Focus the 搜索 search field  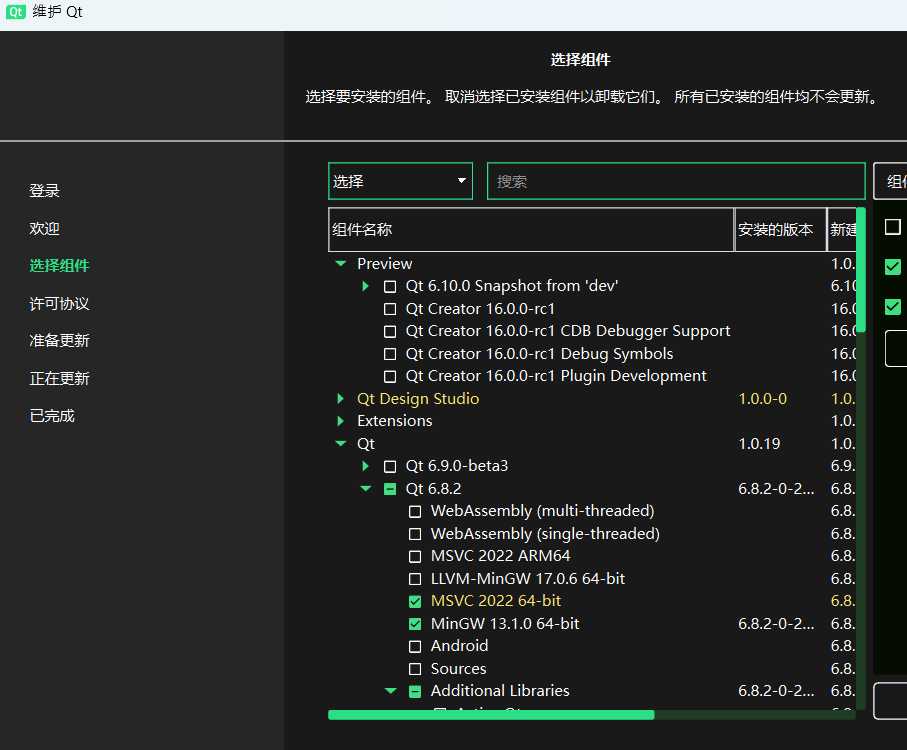point(676,181)
